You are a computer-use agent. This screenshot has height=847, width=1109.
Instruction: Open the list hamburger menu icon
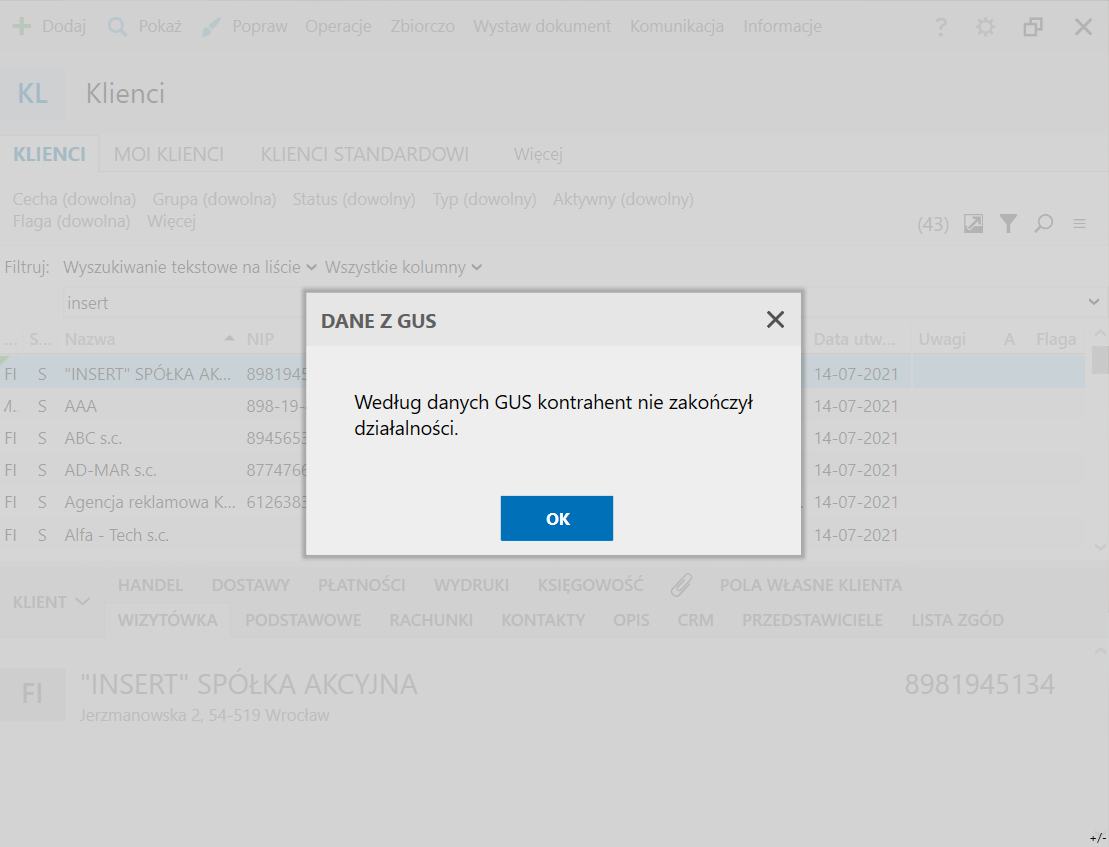click(x=1079, y=224)
